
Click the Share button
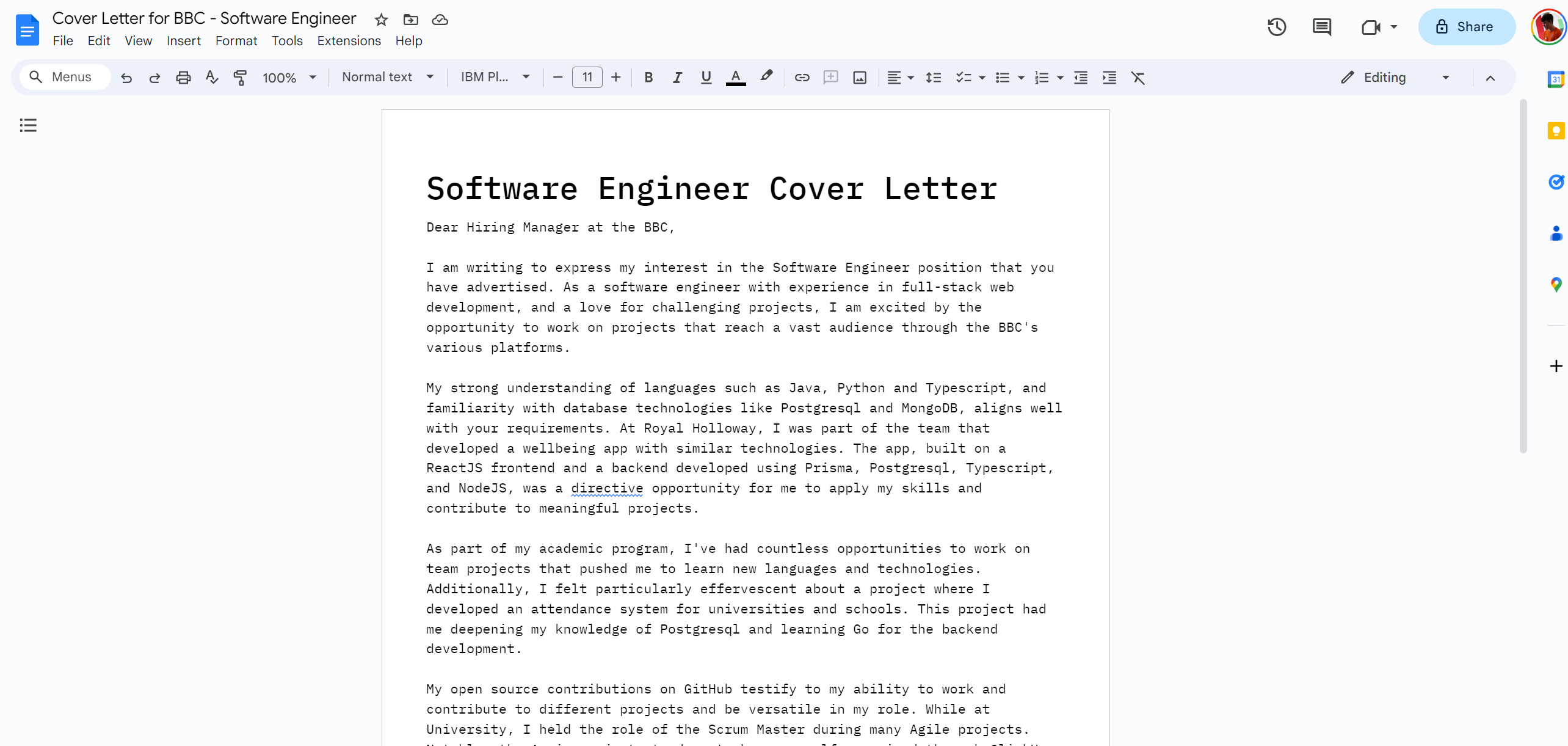[x=1465, y=27]
